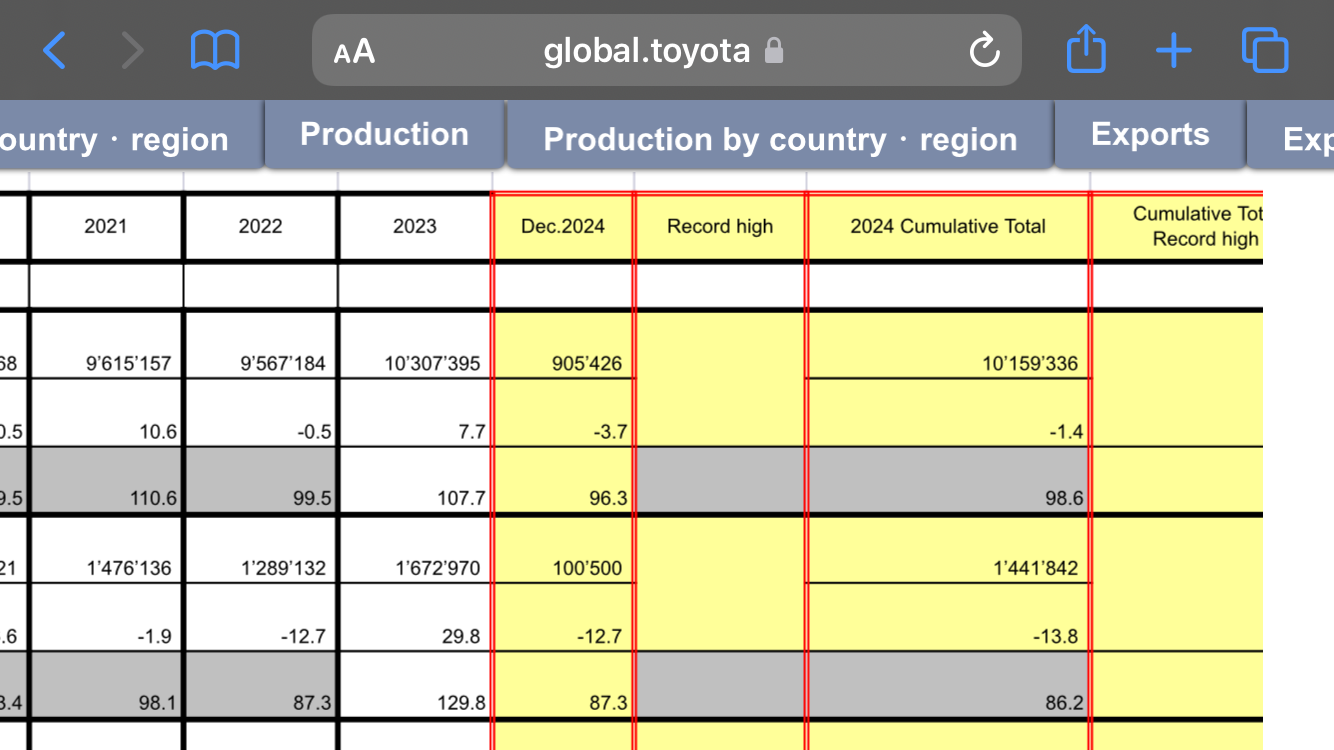The height and width of the screenshot is (750, 1334).
Task: Click the cell with value 1'441'842
Action: click(x=948, y=550)
